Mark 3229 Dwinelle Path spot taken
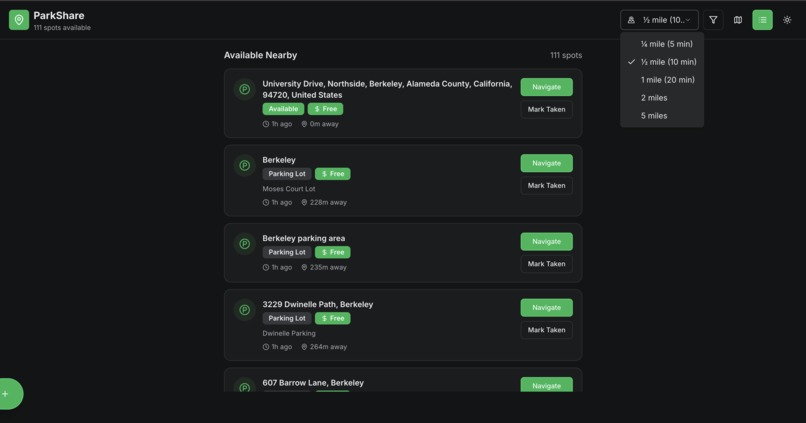This screenshot has width=806, height=423. [546, 330]
